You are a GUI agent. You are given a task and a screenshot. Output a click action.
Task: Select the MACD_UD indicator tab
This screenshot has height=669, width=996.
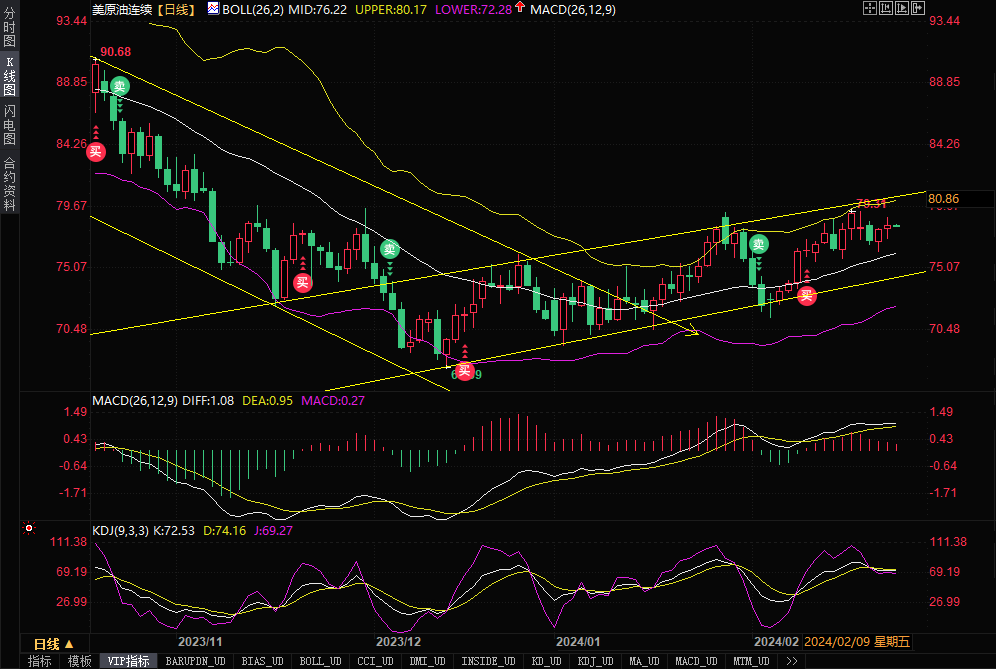click(695, 661)
